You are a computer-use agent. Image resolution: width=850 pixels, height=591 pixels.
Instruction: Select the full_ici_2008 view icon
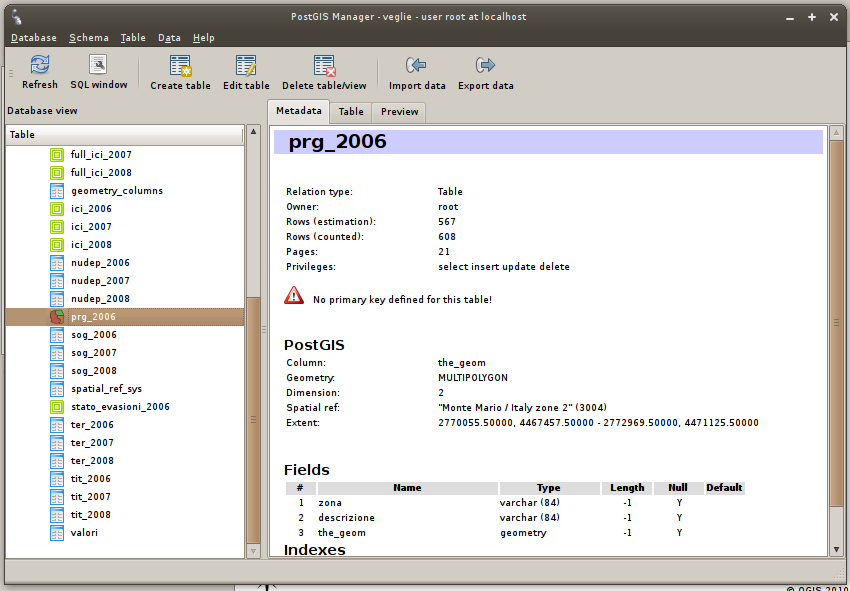pos(57,172)
